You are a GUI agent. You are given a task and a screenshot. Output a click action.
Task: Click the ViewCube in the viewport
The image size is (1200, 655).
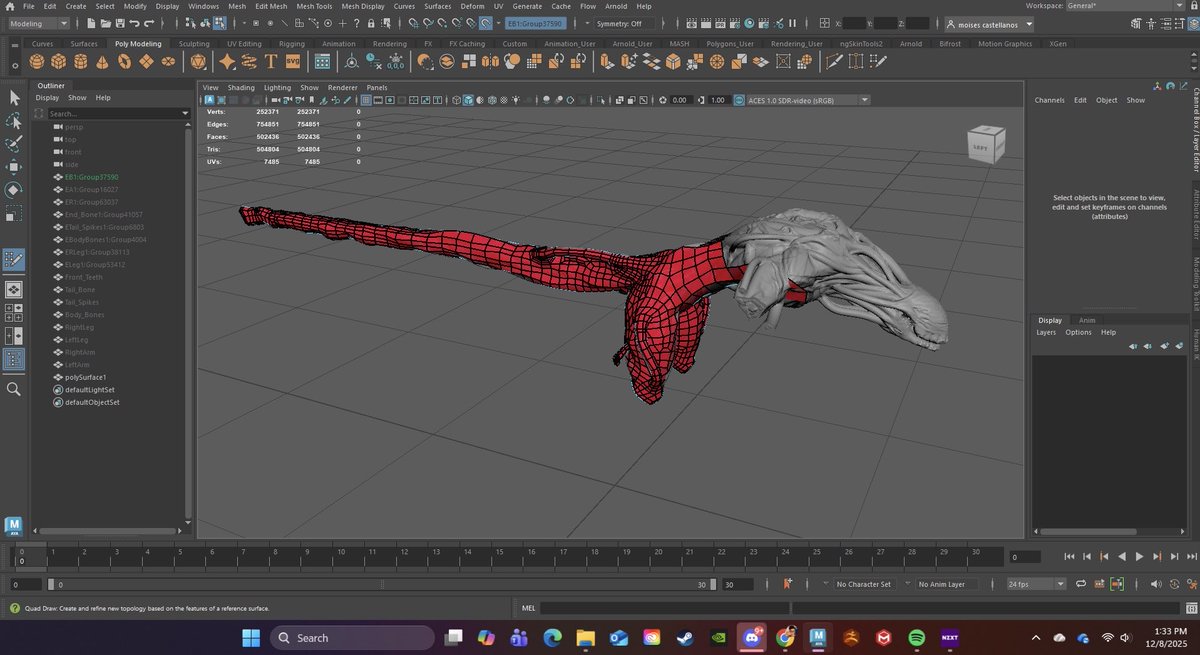(x=985, y=144)
